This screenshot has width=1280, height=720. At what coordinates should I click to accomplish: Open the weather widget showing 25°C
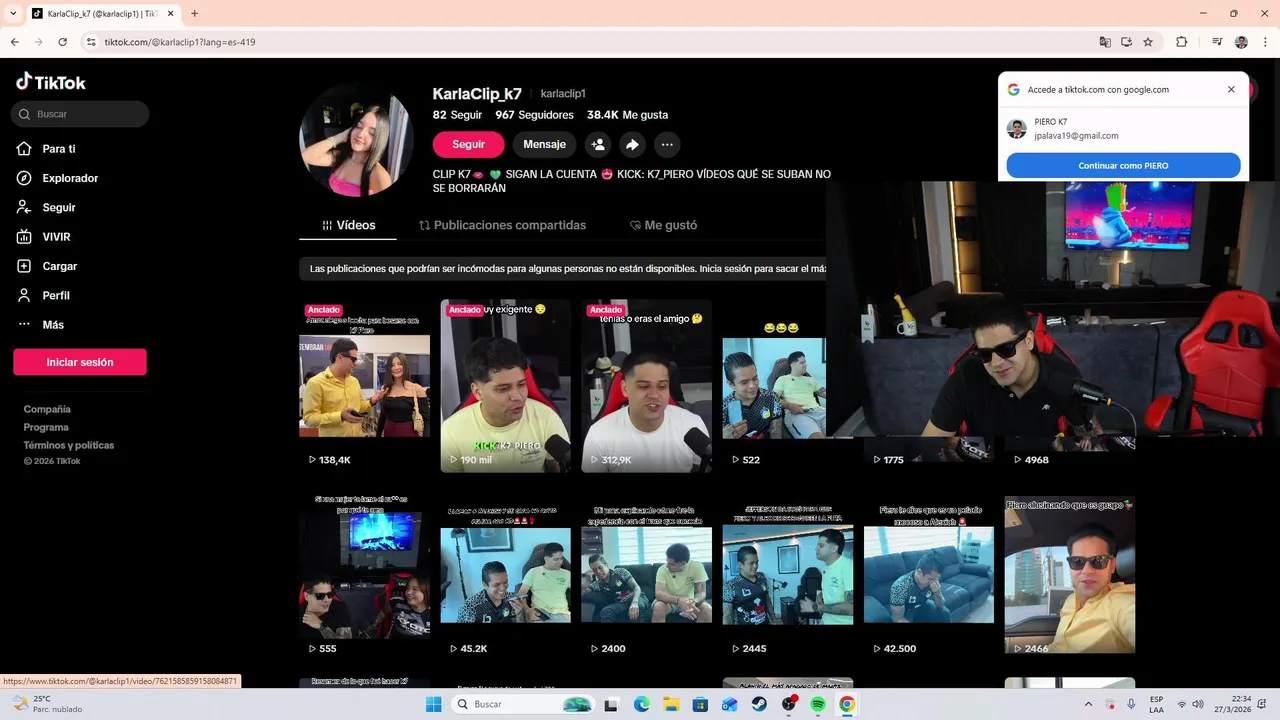point(48,704)
